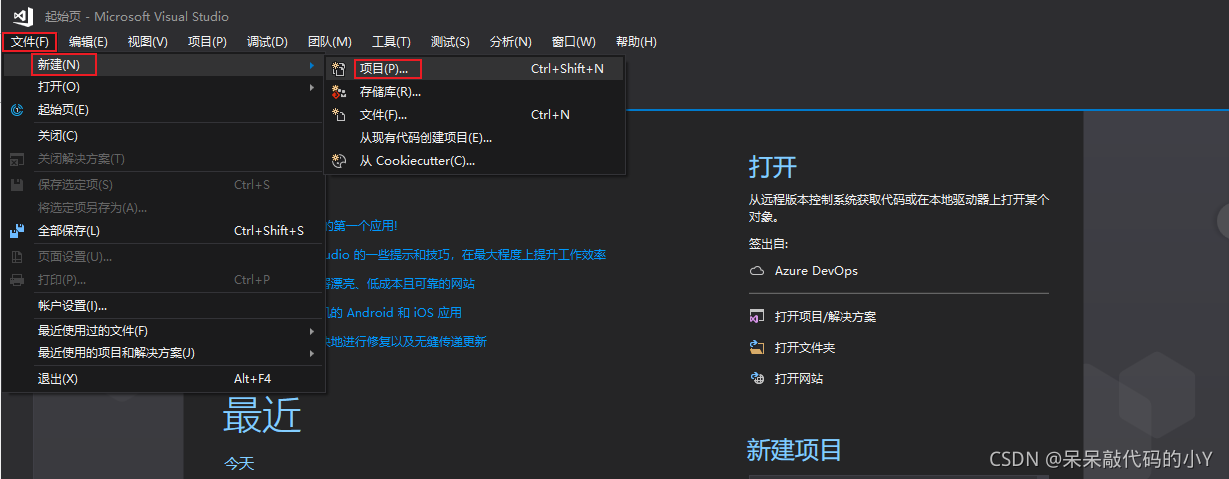The image size is (1229, 479).
Task: Select 从现有代码创建项目(E)...
Action: (476, 138)
